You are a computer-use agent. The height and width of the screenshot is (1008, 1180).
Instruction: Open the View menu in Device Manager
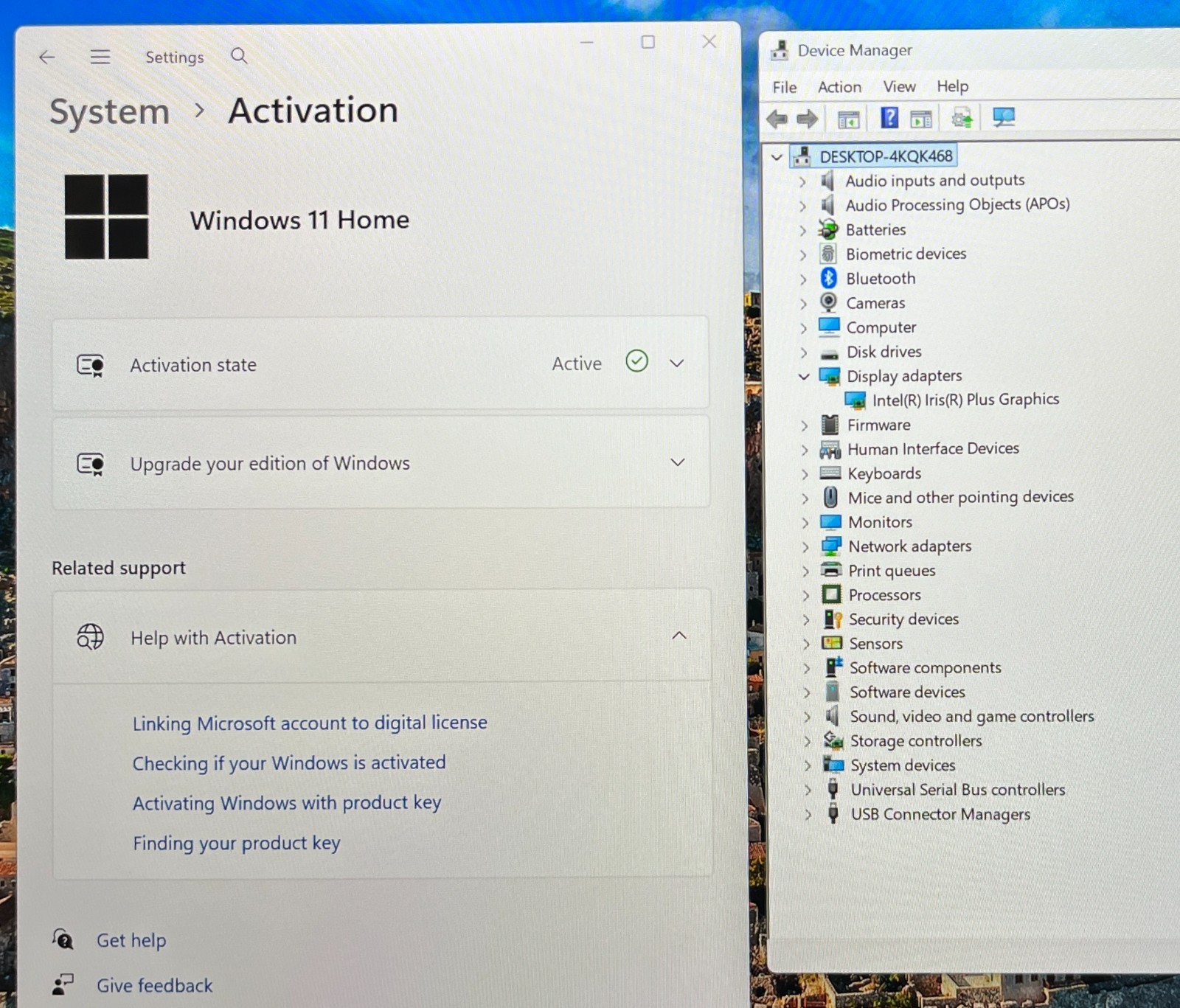click(x=900, y=86)
